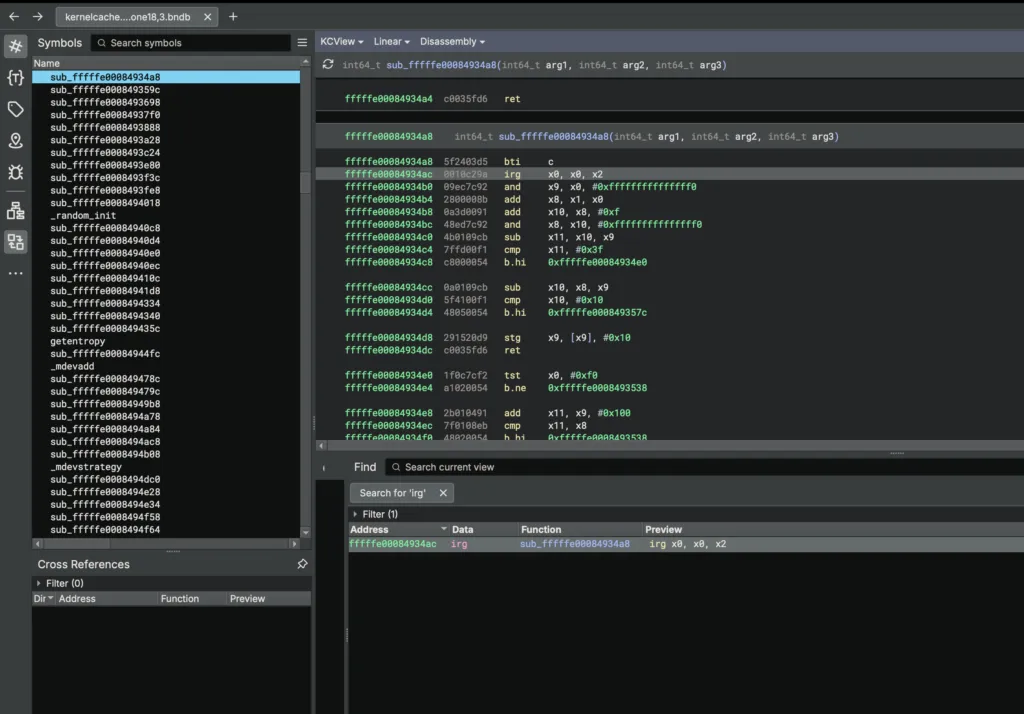Open the Tags sidebar icon
This screenshot has height=714, width=1024.
click(16, 109)
